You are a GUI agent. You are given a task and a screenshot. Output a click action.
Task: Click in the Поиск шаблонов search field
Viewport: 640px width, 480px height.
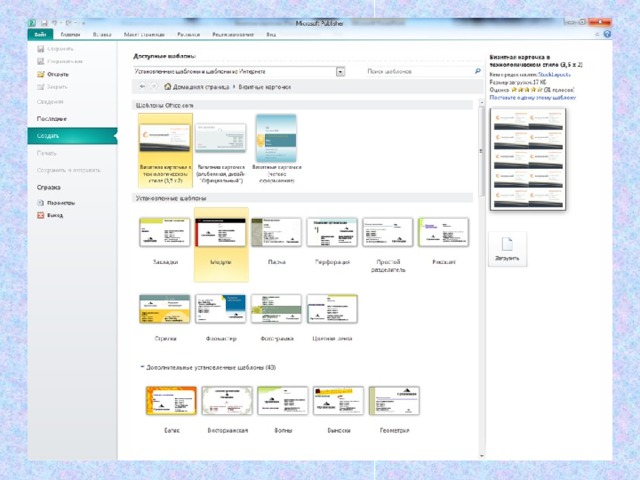[x=415, y=72]
